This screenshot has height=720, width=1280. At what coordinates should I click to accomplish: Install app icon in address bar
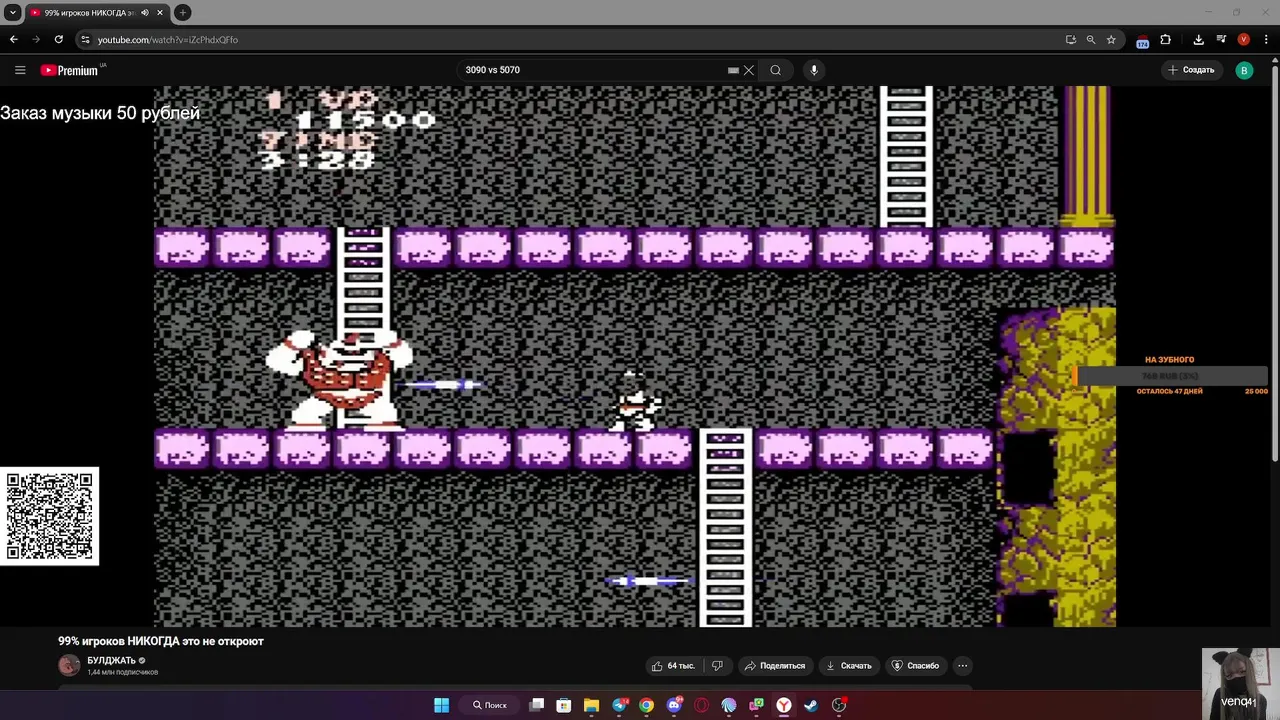point(1071,40)
